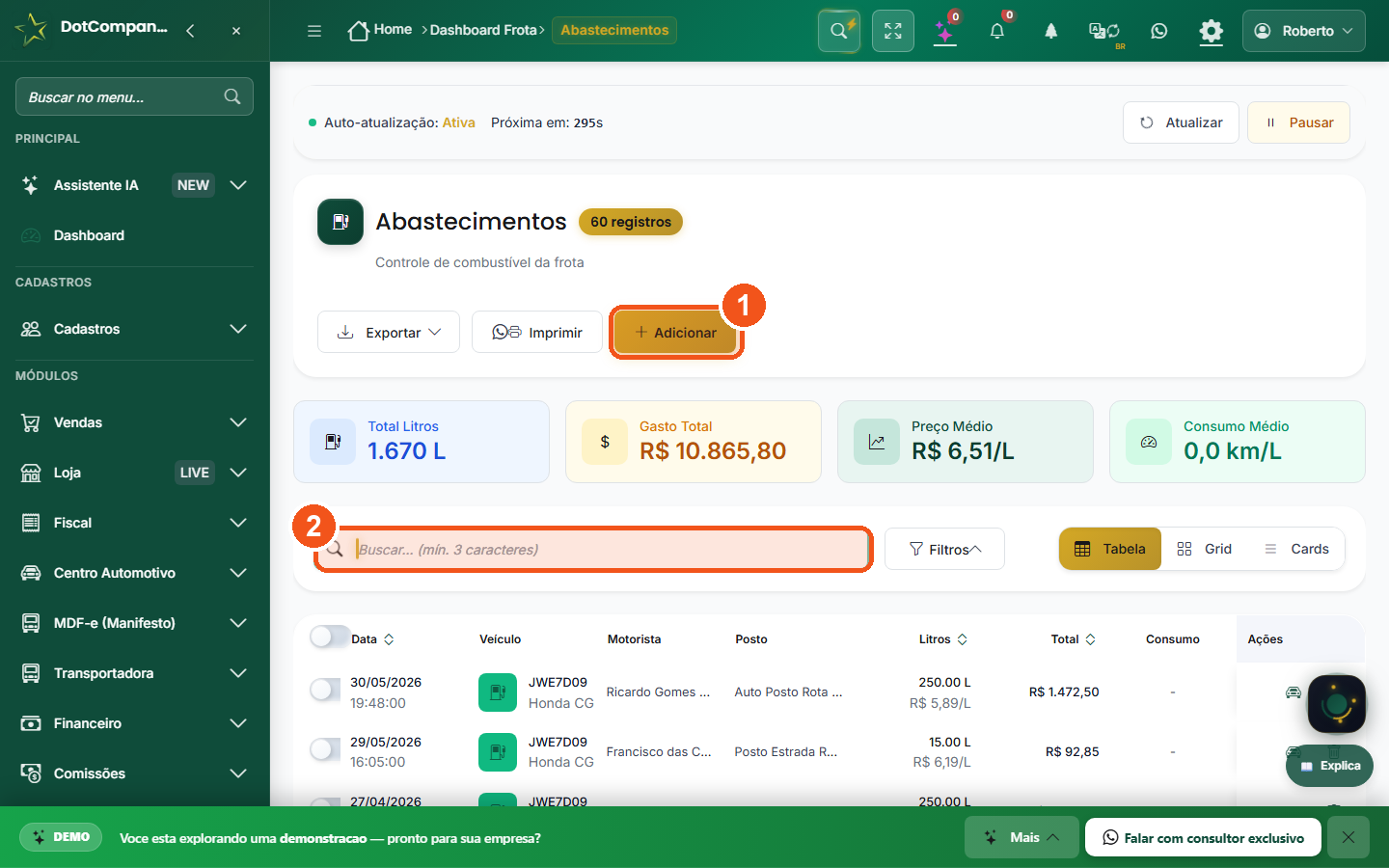This screenshot has width=1389, height=868.
Task: Open the Roberto user menu
Action: coord(1304,31)
